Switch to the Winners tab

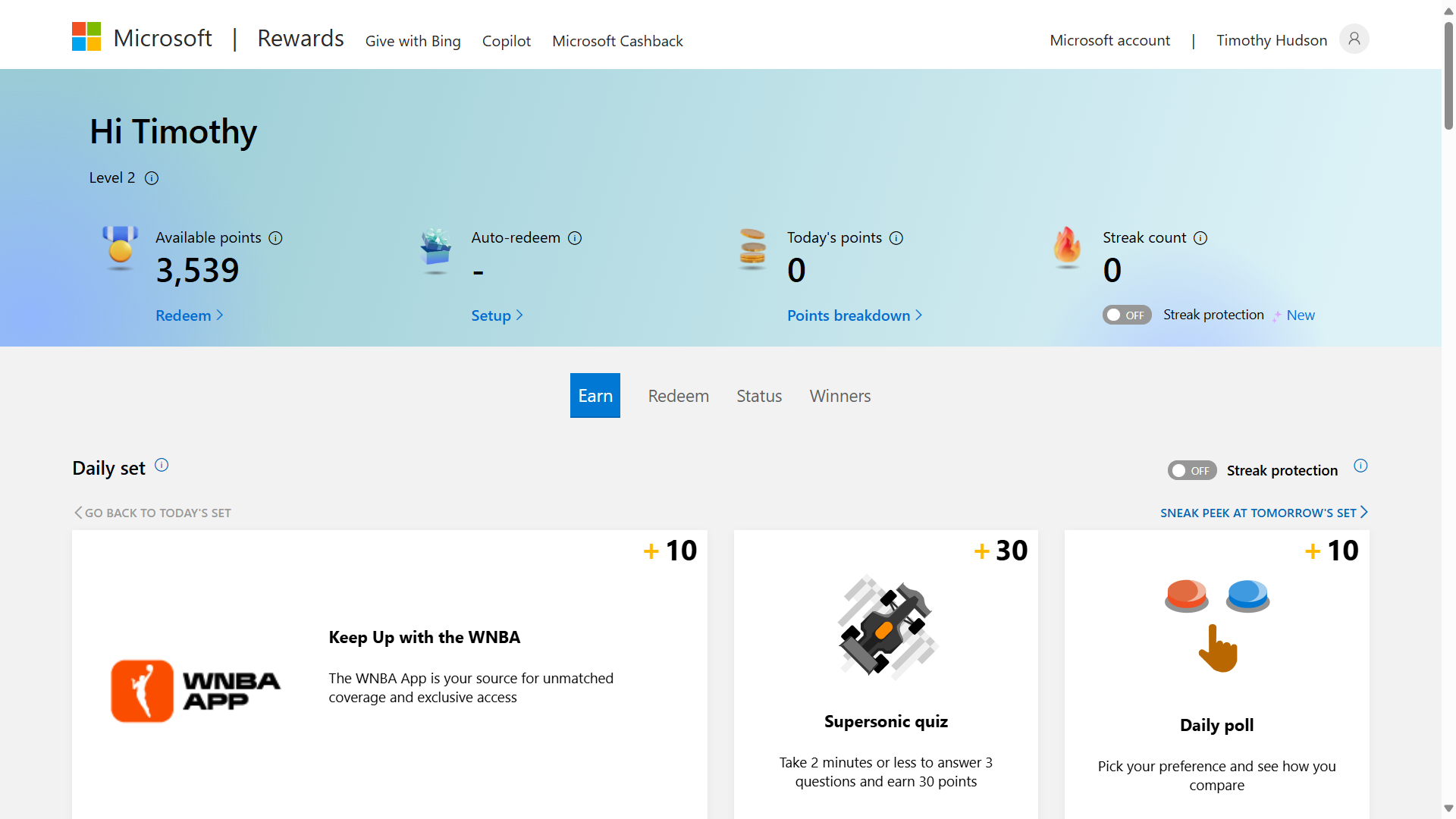click(839, 395)
